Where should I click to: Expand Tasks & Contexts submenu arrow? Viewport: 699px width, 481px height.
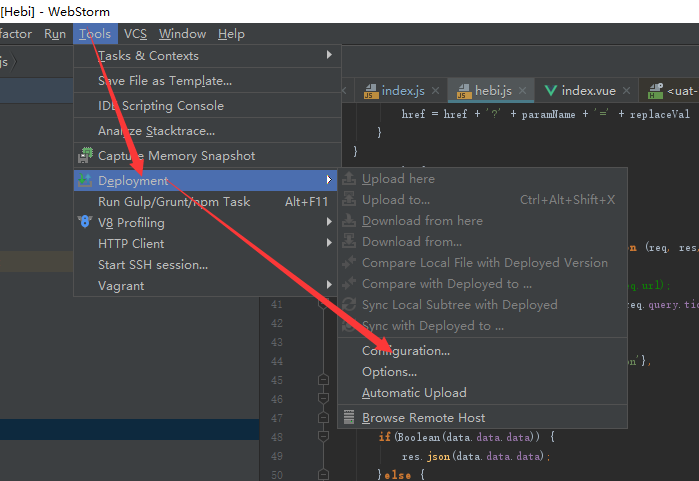click(329, 55)
